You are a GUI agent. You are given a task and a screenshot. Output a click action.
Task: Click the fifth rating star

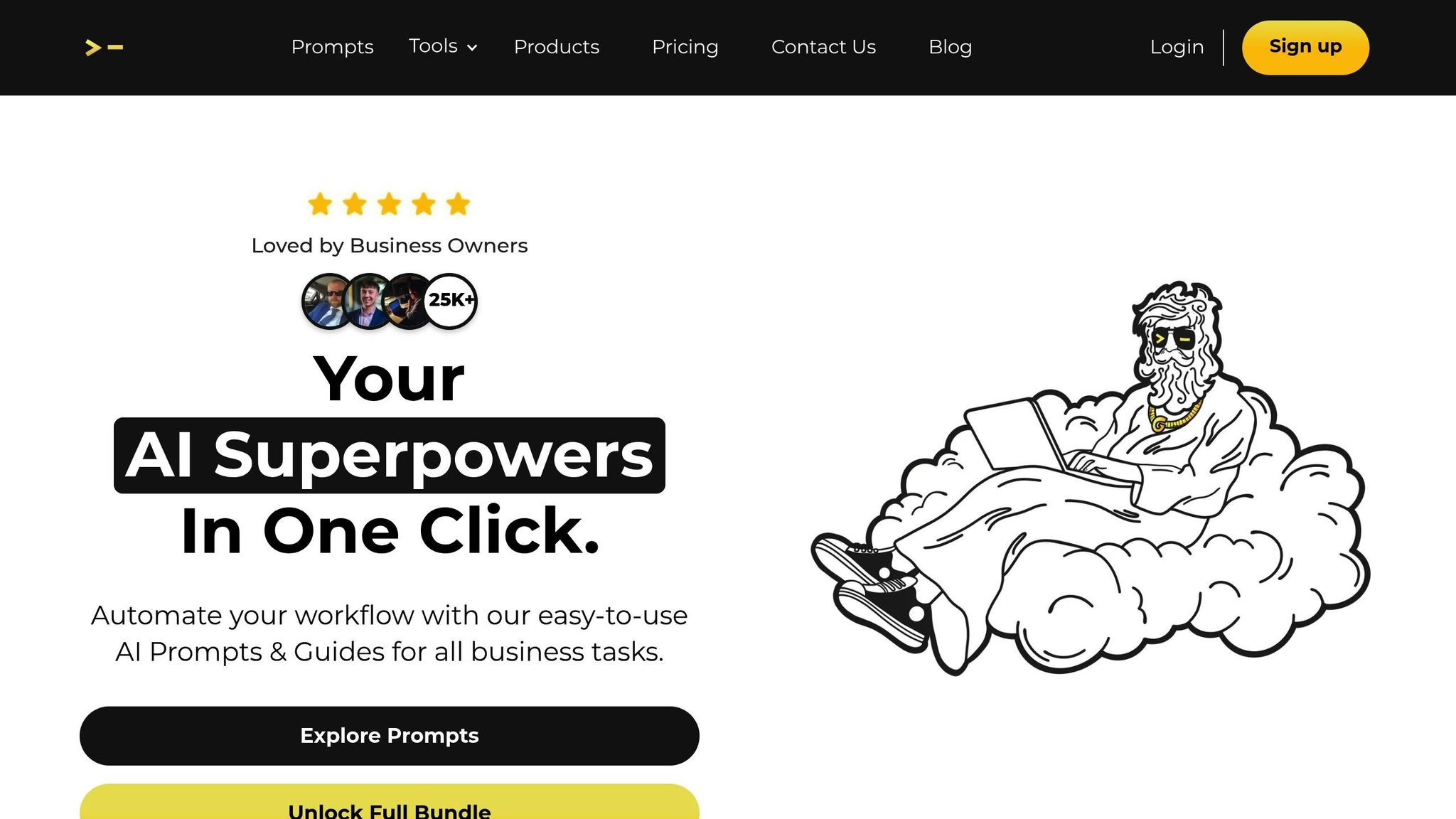click(x=459, y=204)
